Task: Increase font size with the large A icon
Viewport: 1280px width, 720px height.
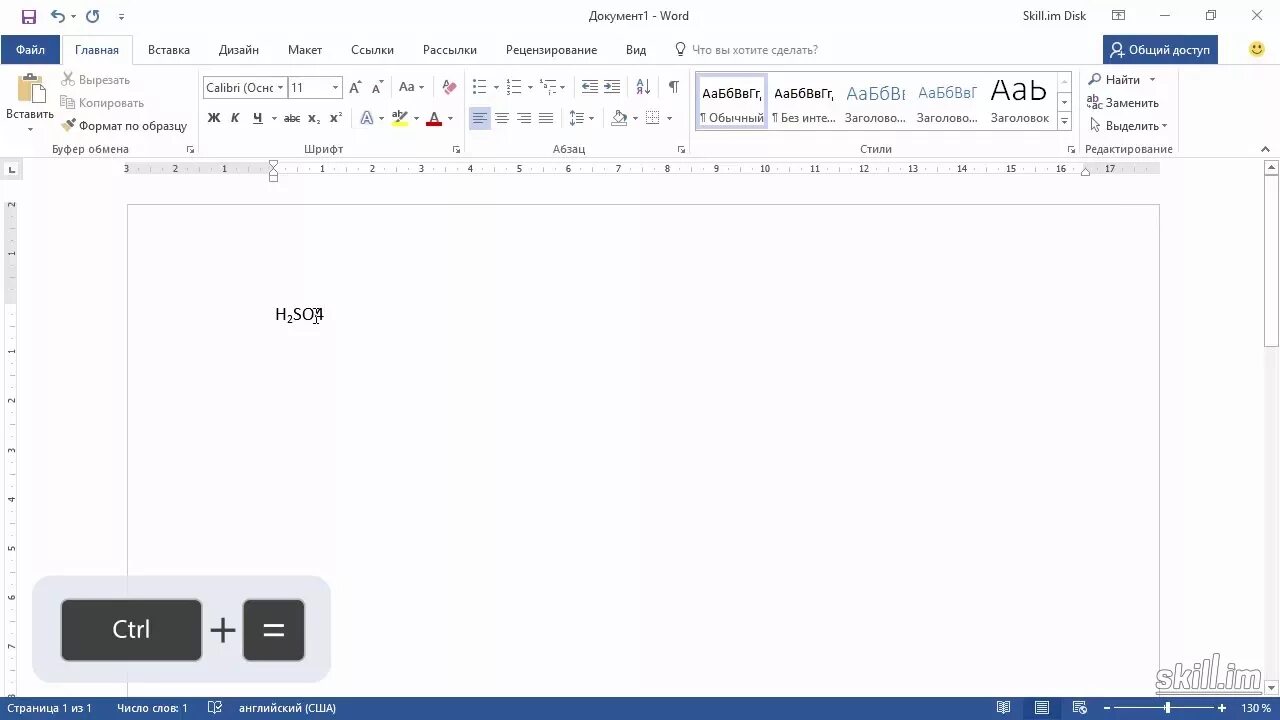Action: pyautogui.click(x=355, y=88)
